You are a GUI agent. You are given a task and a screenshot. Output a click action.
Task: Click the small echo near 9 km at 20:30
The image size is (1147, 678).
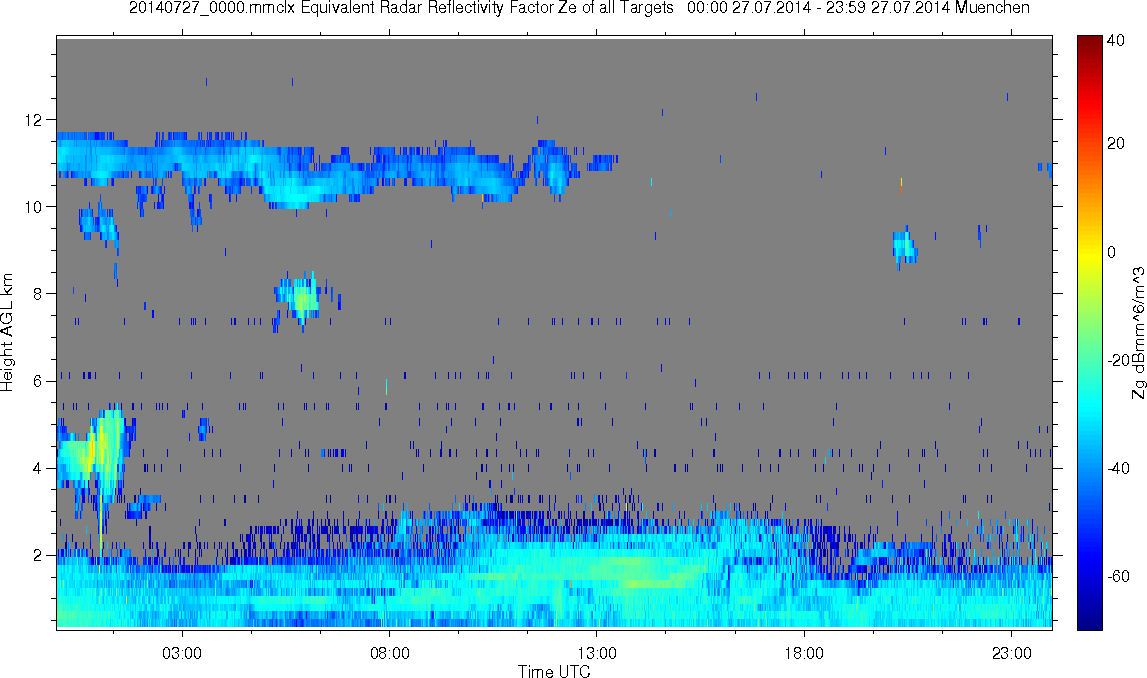click(x=905, y=246)
